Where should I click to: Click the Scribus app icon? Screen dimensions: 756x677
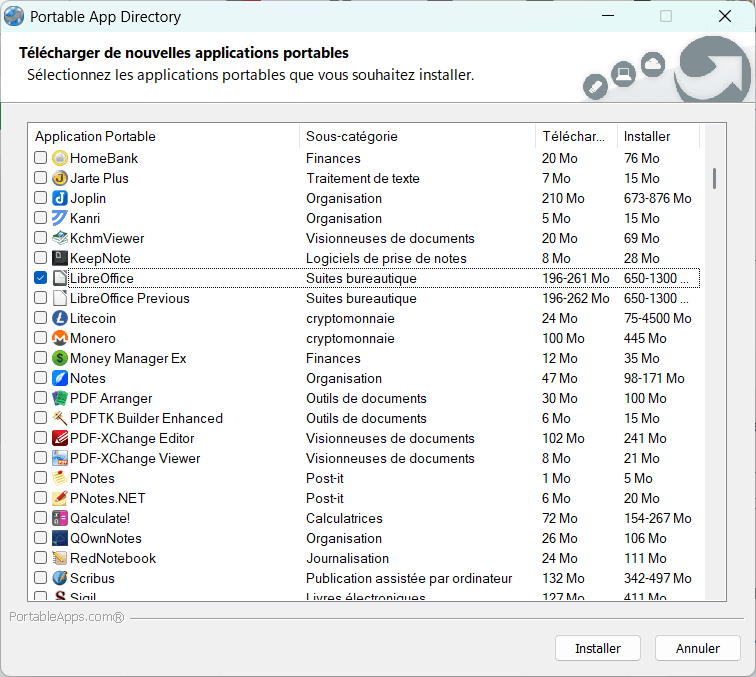[x=60, y=578]
